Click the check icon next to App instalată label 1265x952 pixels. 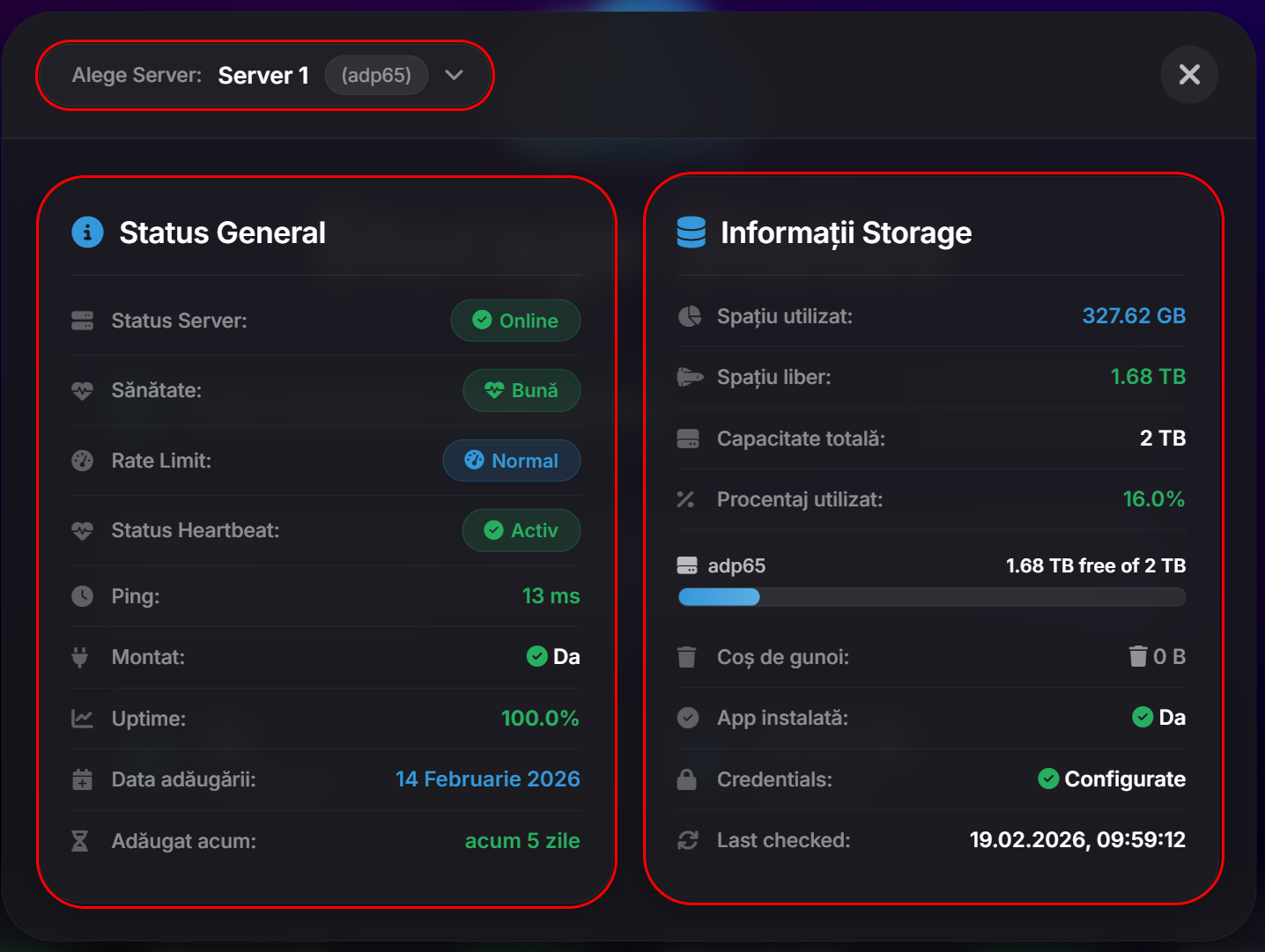coord(688,718)
